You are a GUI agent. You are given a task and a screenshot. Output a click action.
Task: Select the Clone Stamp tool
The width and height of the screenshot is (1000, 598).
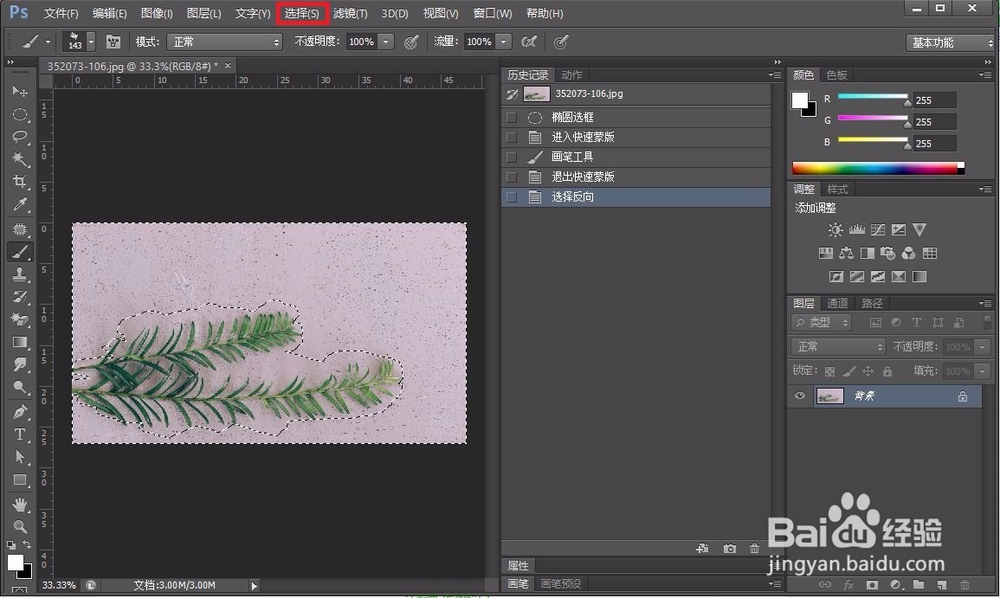[20, 274]
